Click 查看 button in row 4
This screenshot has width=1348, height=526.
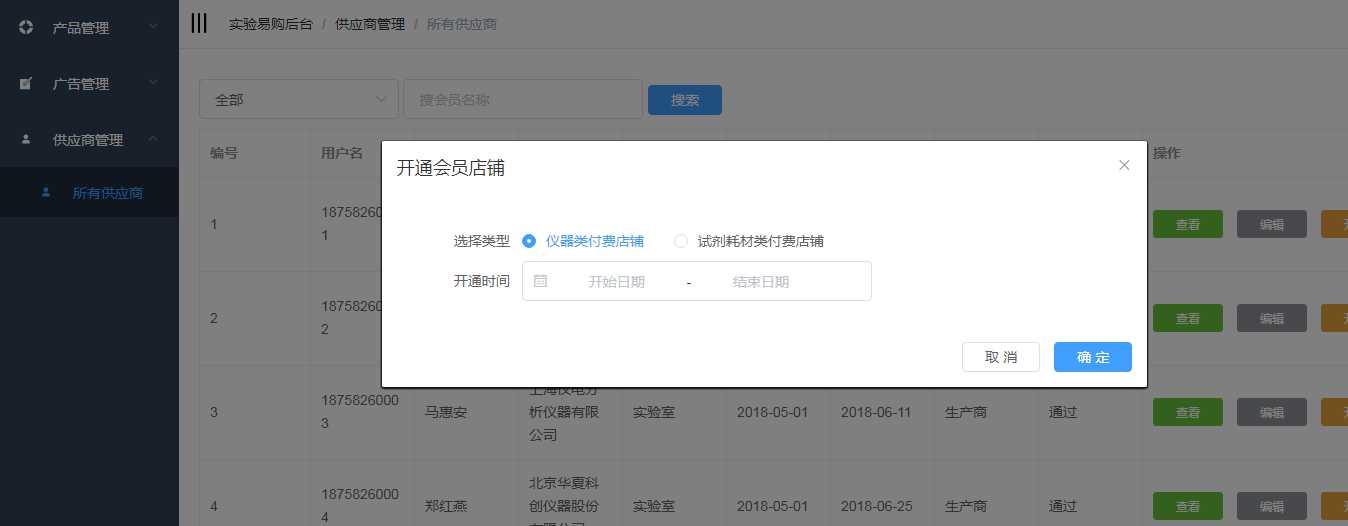(1188, 506)
